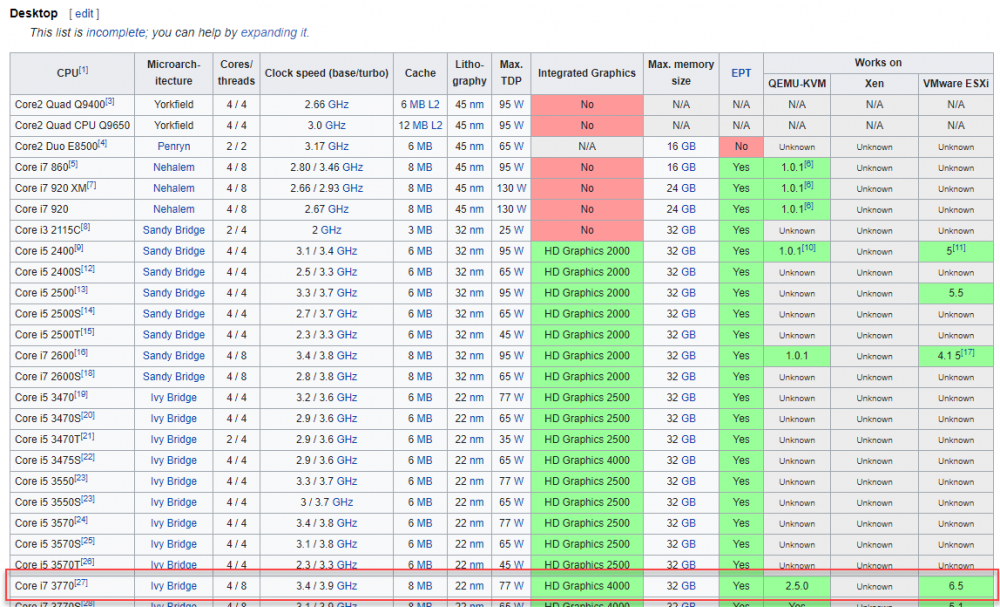The image size is (1000, 607).
Task: Select the '6.5' ESXi cell for i7 3770
Action: tap(955, 586)
